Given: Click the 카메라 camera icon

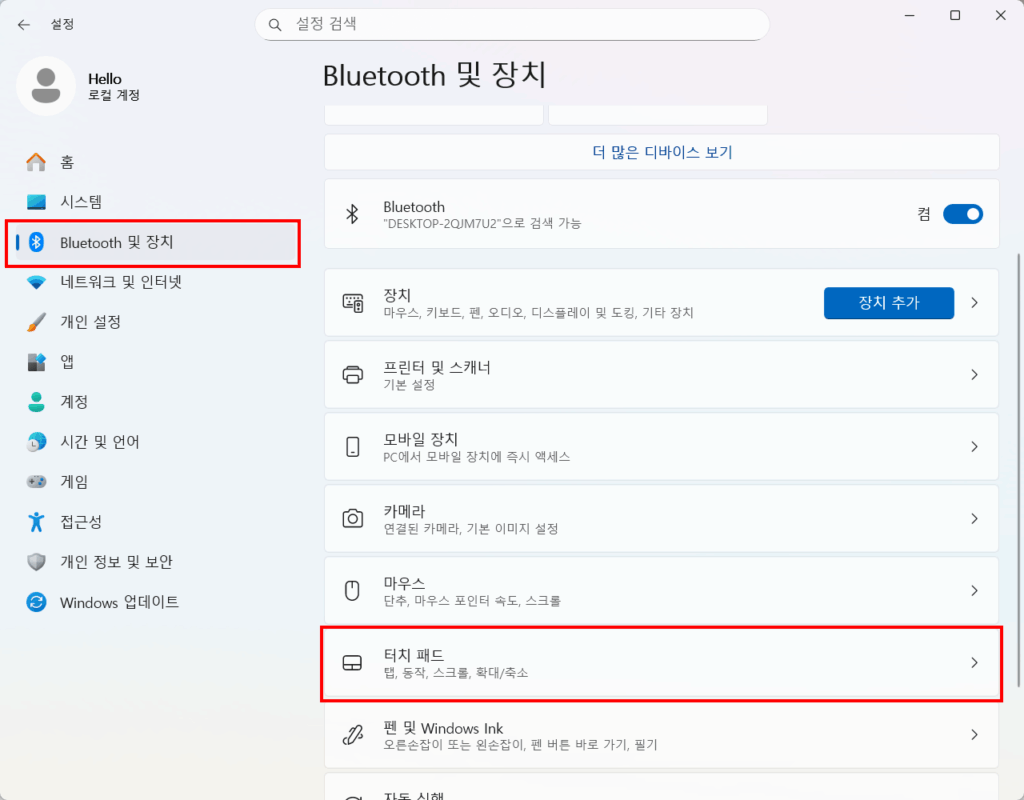Looking at the screenshot, I should 352,518.
